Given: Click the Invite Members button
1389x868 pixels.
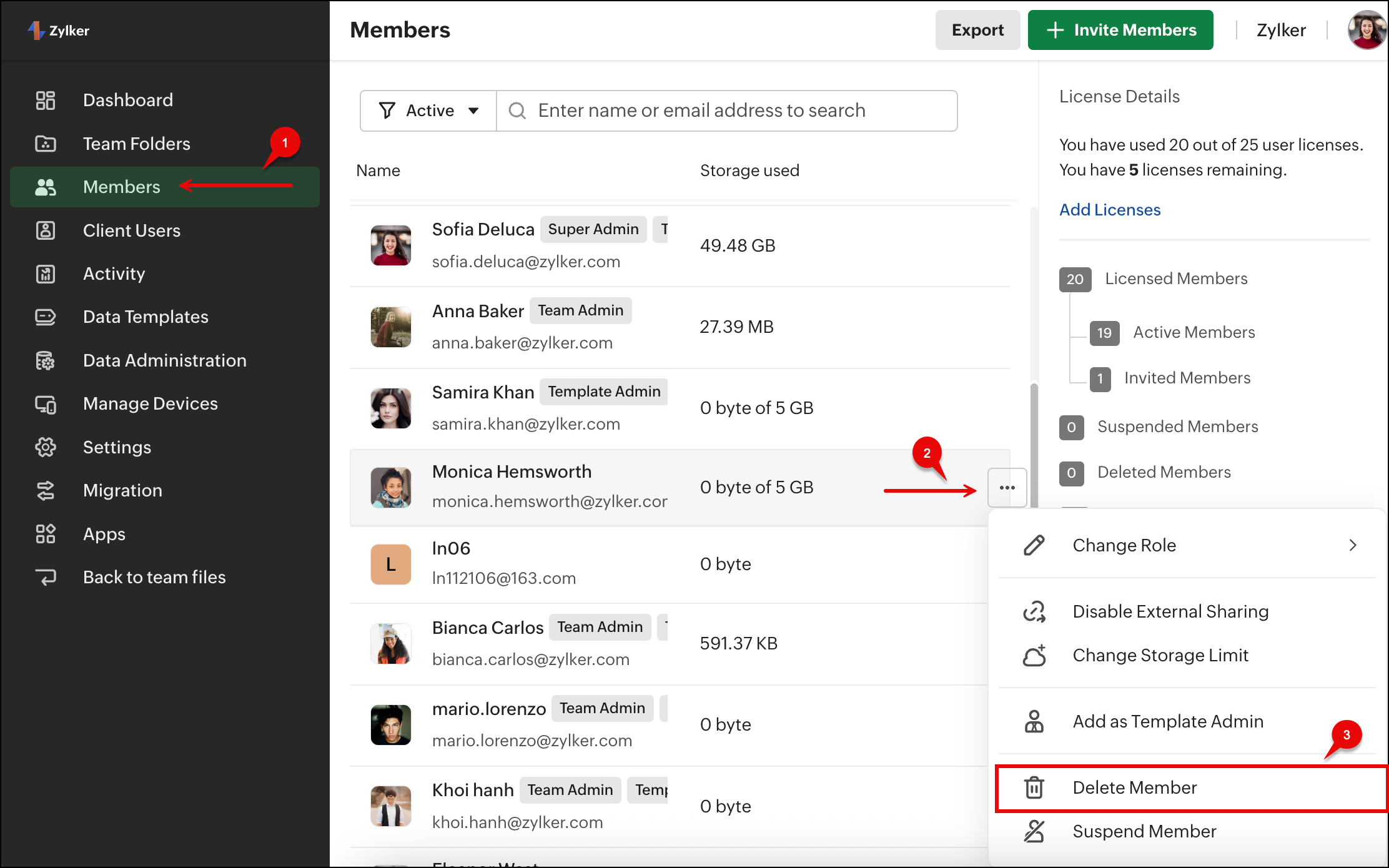Looking at the screenshot, I should click(x=1120, y=30).
